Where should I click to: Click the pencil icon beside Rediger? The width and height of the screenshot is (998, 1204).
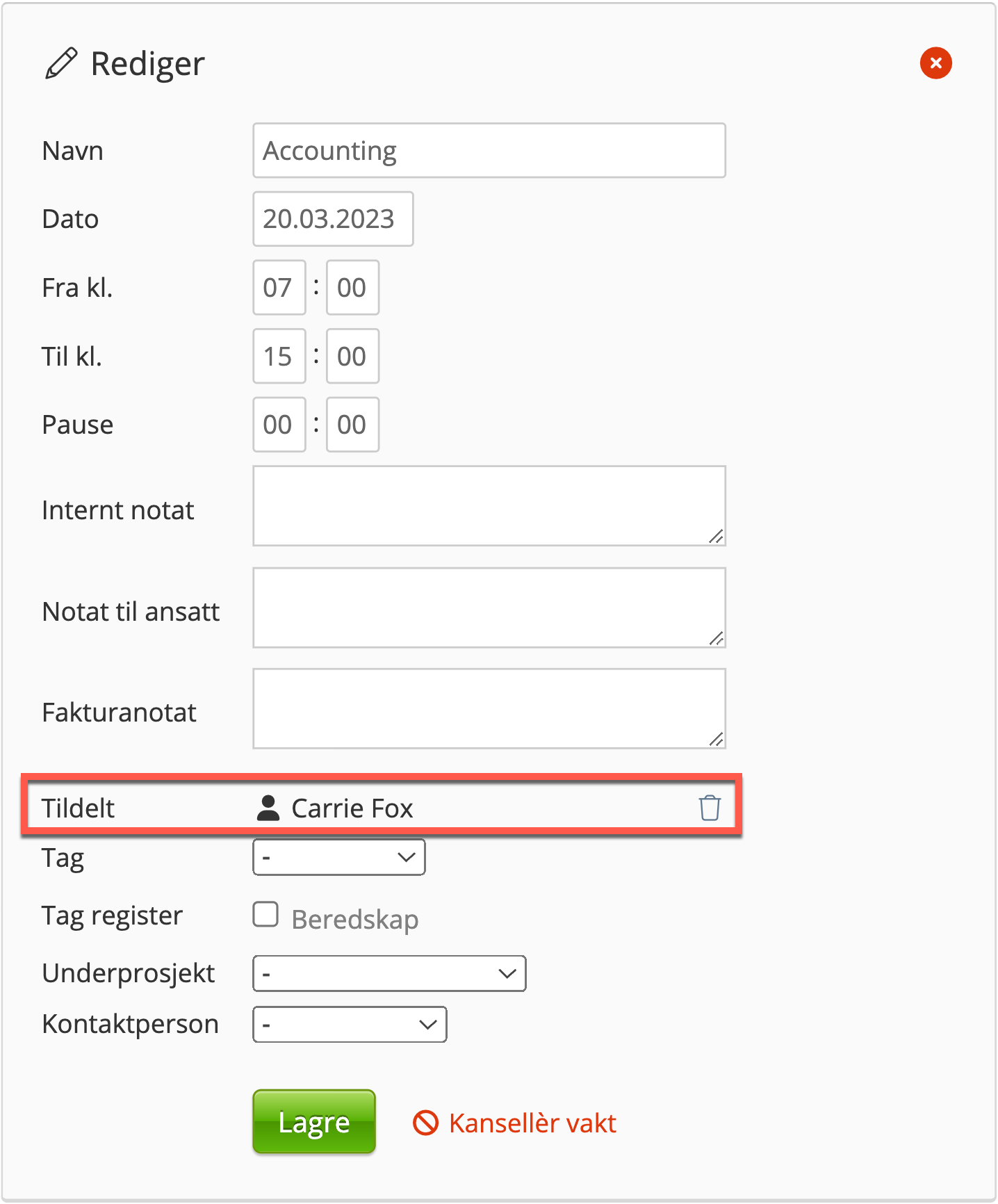click(x=61, y=64)
